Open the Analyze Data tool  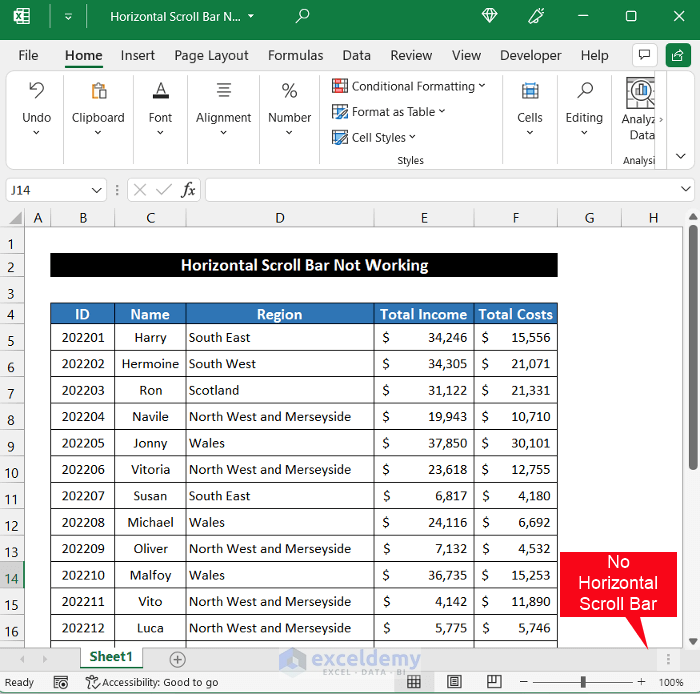click(x=640, y=92)
